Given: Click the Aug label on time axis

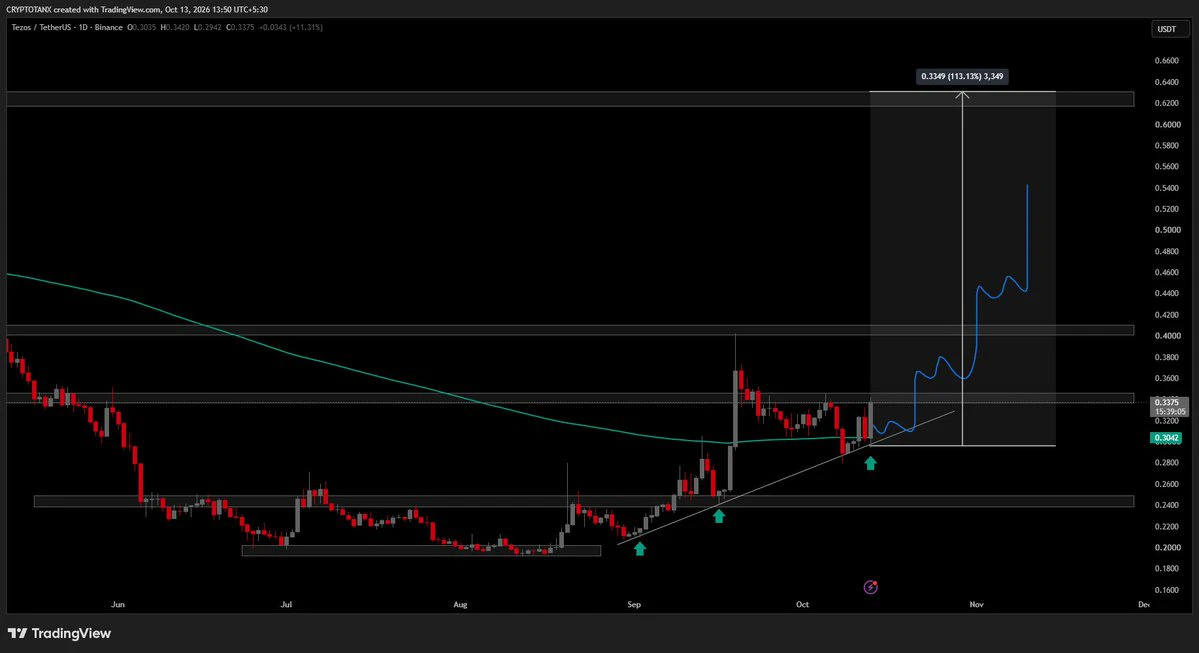Looking at the screenshot, I should click(x=460, y=604).
